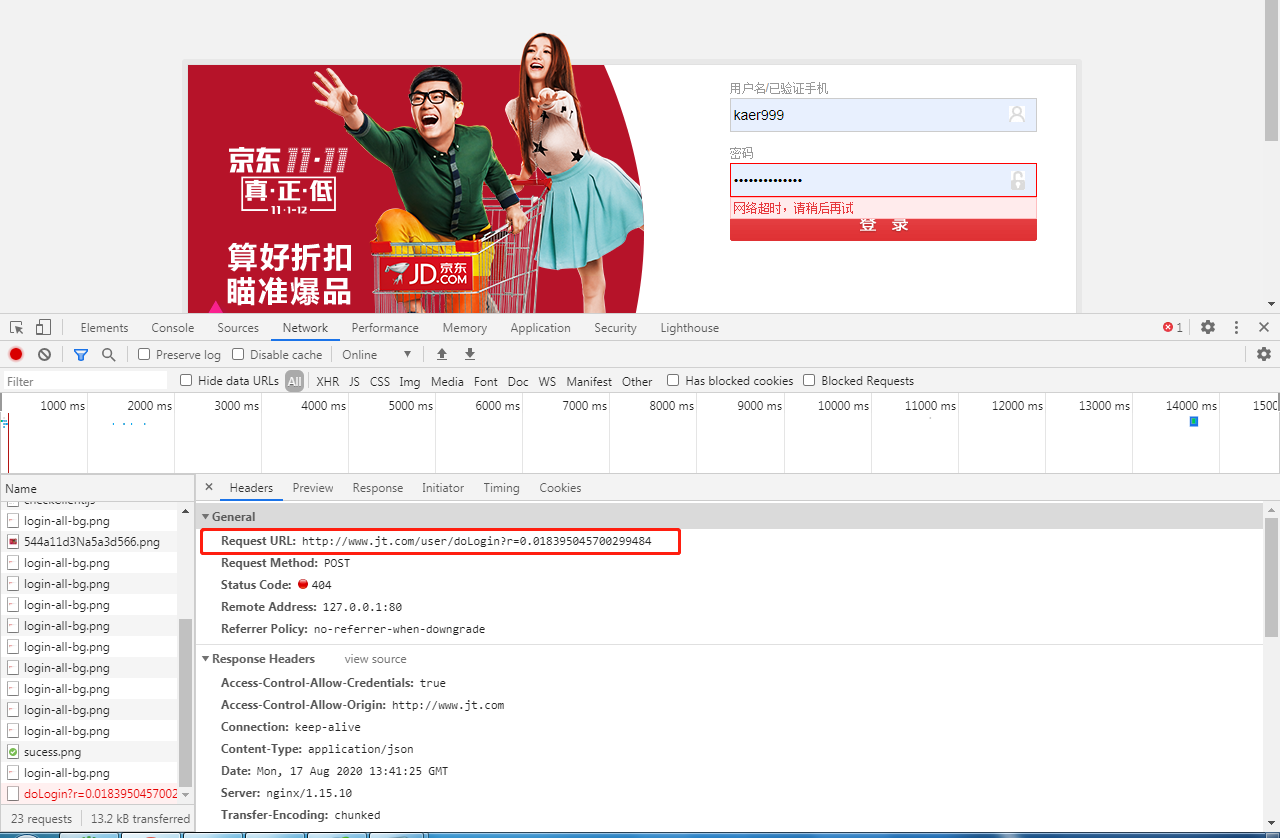Switch to the Elements tab

104,328
